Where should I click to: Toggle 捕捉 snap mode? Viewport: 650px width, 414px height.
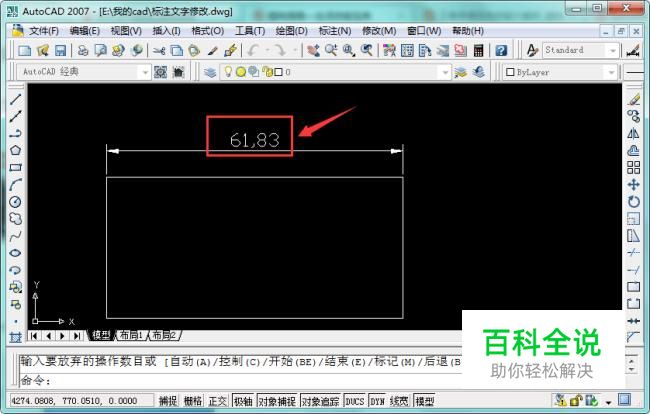(168, 401)
